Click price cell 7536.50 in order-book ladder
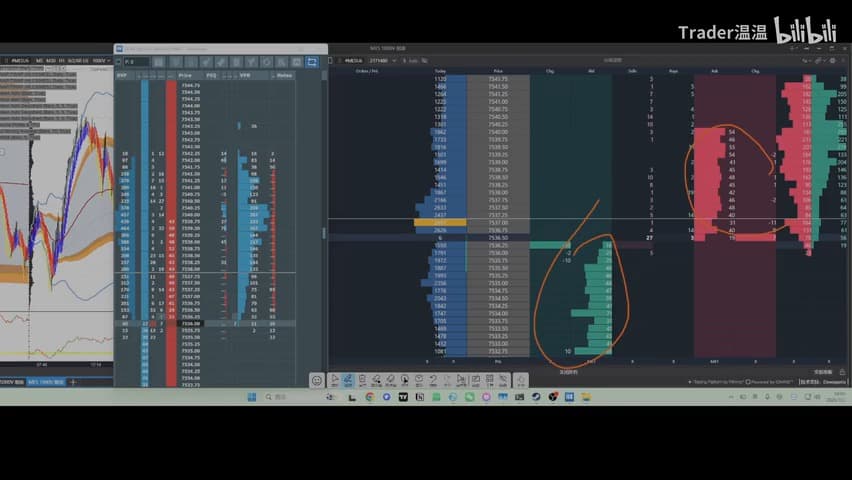This screenshot has width=852, height=480. click(x=498, y=238)
